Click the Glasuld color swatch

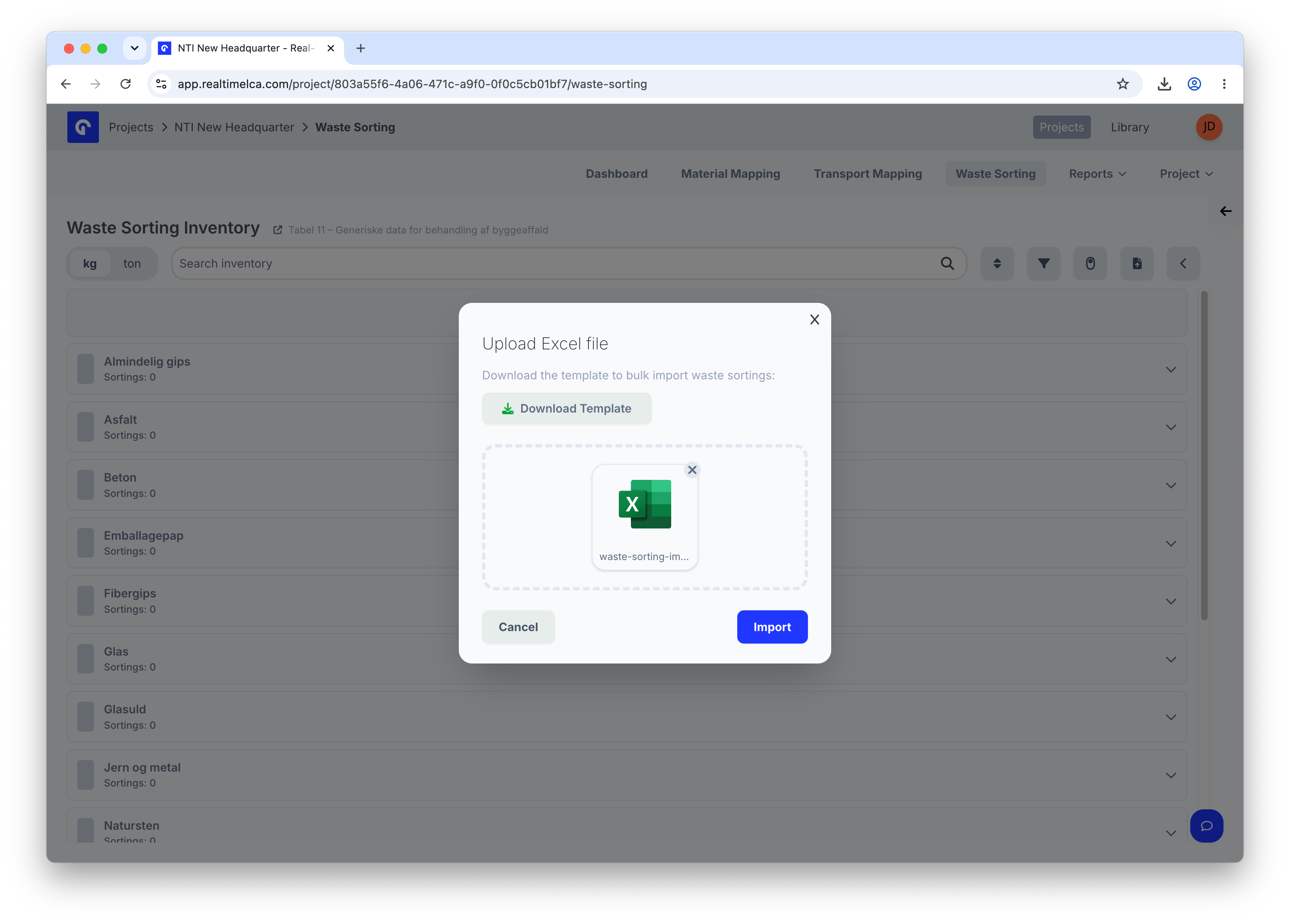[85, 717]
